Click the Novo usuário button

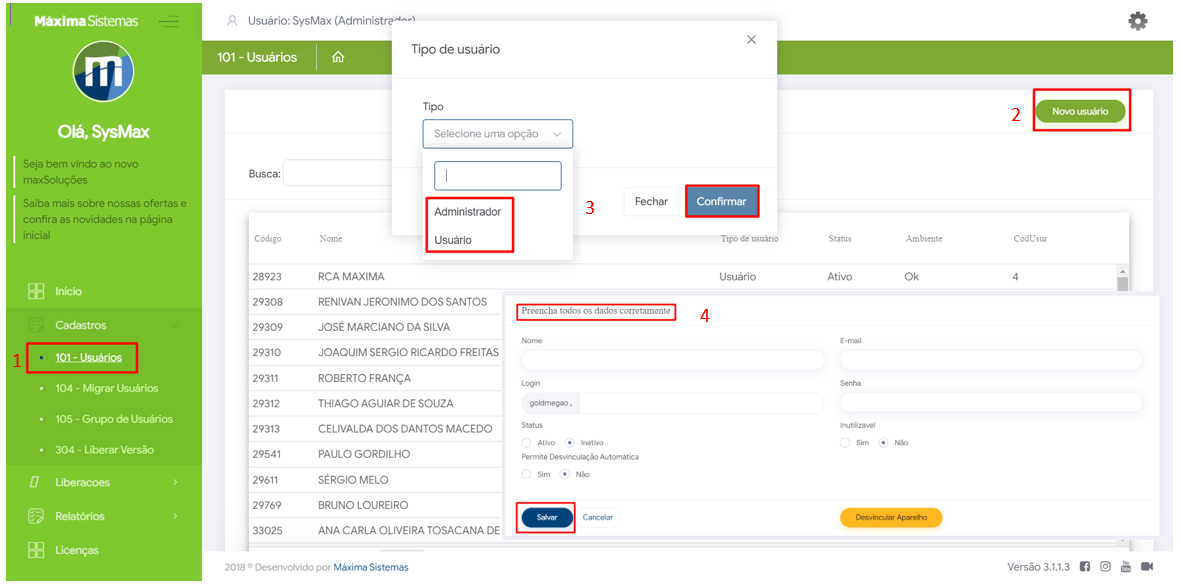coord(1080,111)
